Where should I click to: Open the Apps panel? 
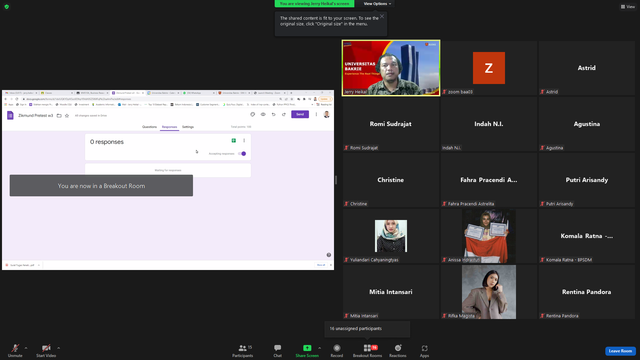(x=424, y=350)
